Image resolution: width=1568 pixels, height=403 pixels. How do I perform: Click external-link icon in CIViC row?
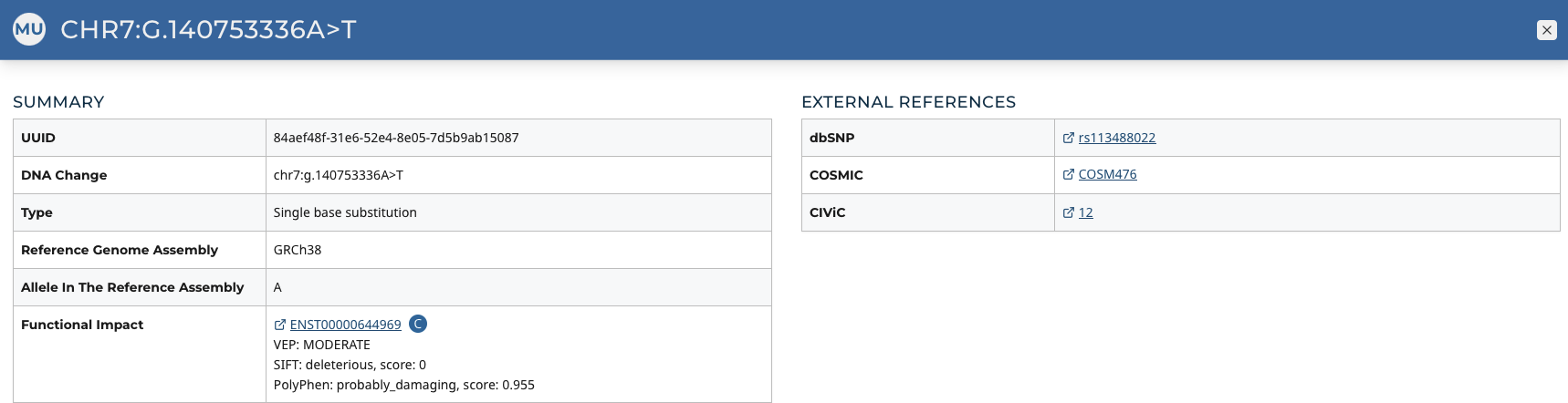(1069, 212)
